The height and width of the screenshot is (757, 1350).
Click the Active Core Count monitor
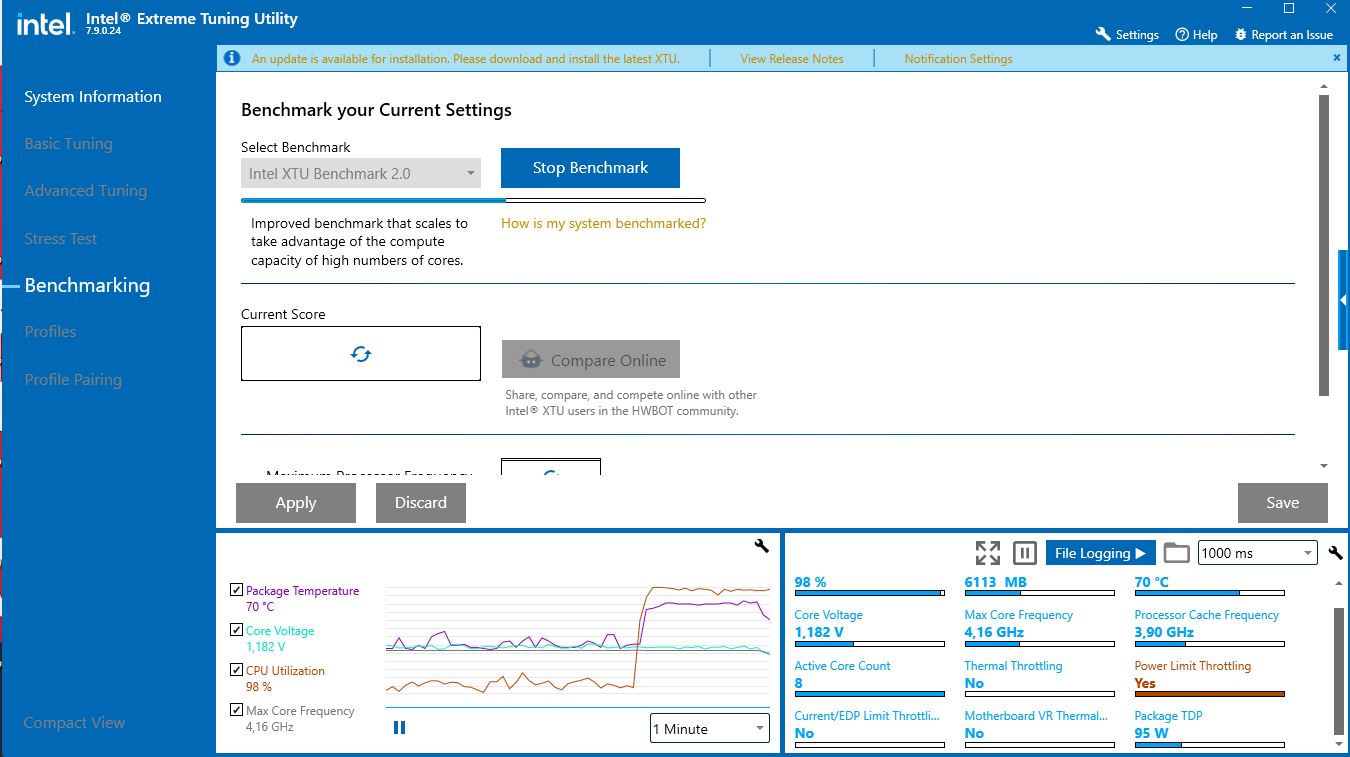coord(869,677)
